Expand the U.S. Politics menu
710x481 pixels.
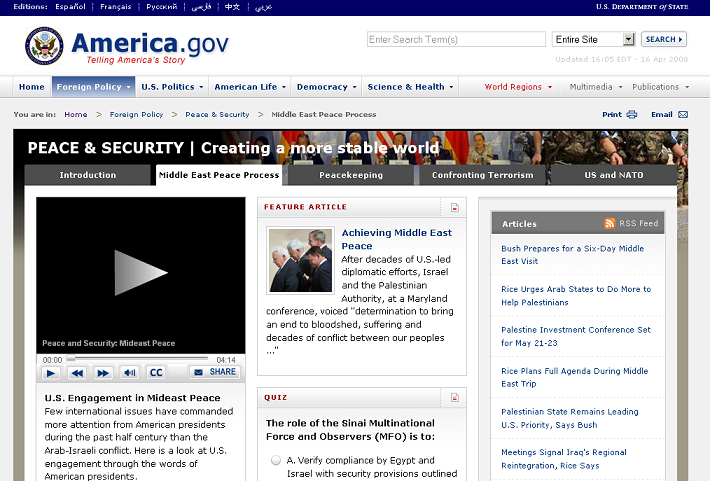(x=172, y=87)
